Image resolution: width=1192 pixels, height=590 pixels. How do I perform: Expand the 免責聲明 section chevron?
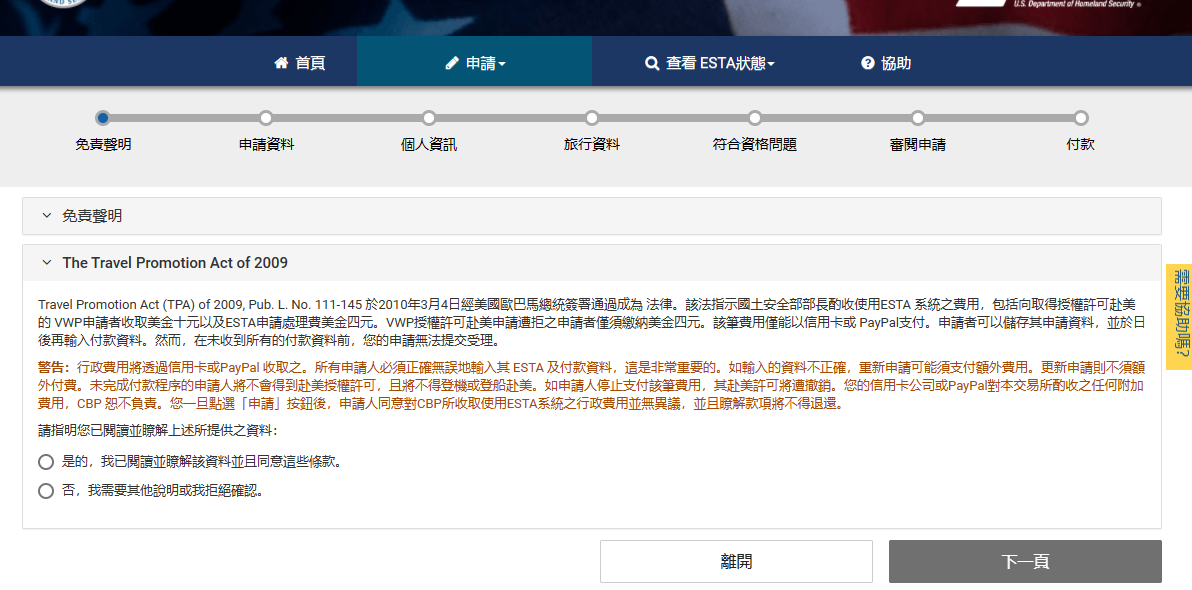pos(46,217)
